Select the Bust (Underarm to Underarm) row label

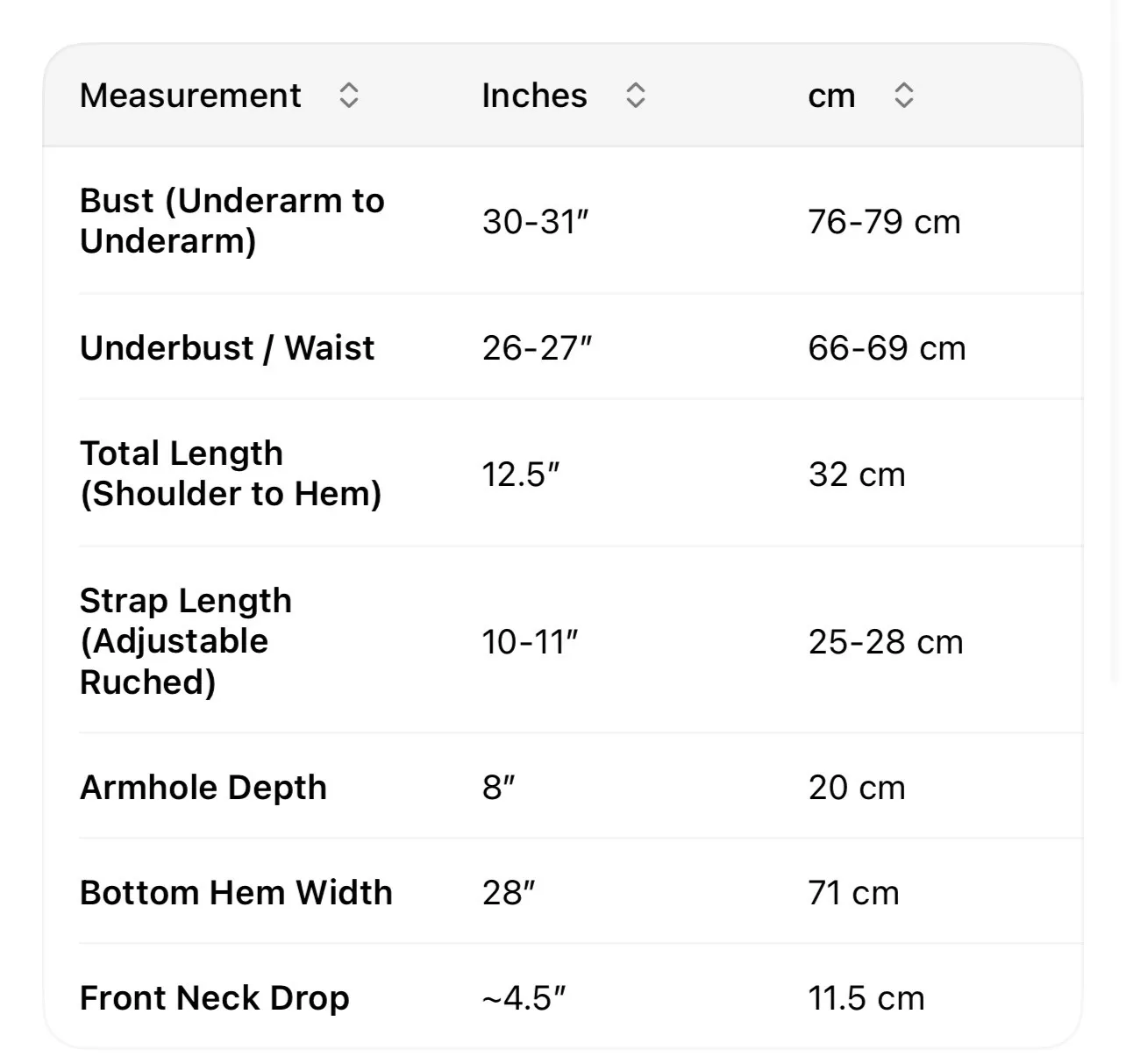pyautogui.click(x=232, y=220)
